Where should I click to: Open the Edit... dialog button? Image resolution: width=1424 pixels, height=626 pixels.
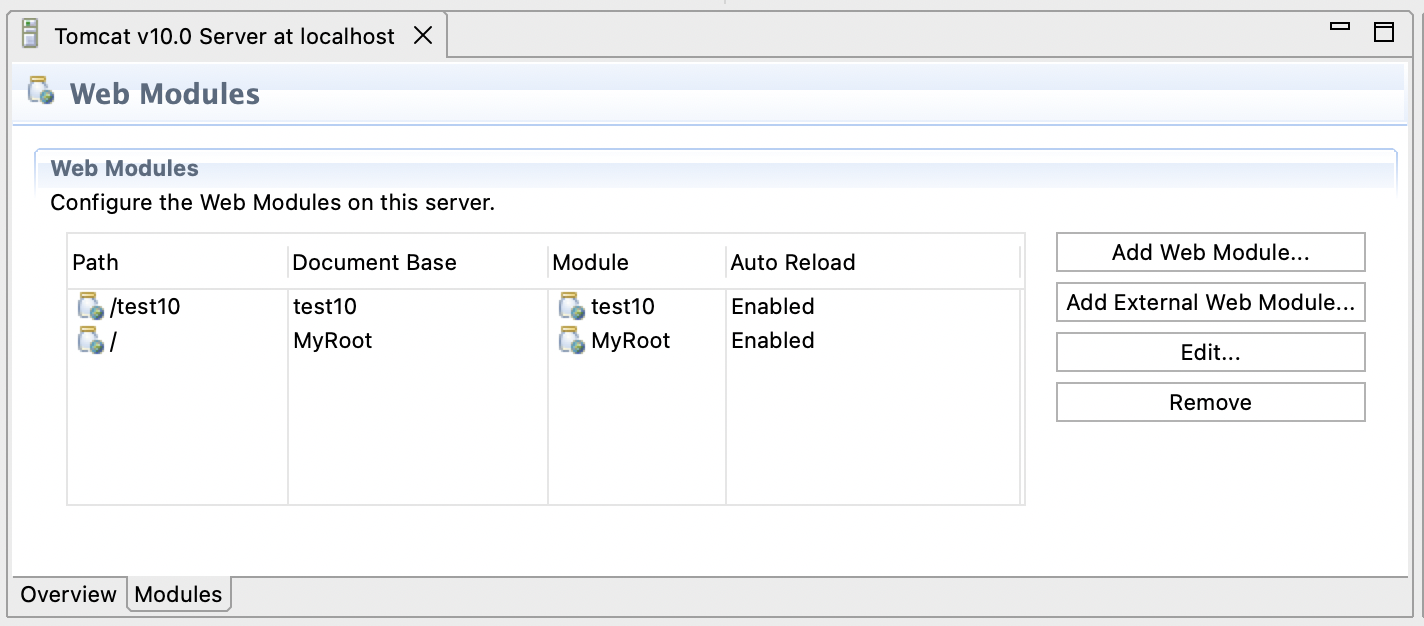(x=1210, y=352)
